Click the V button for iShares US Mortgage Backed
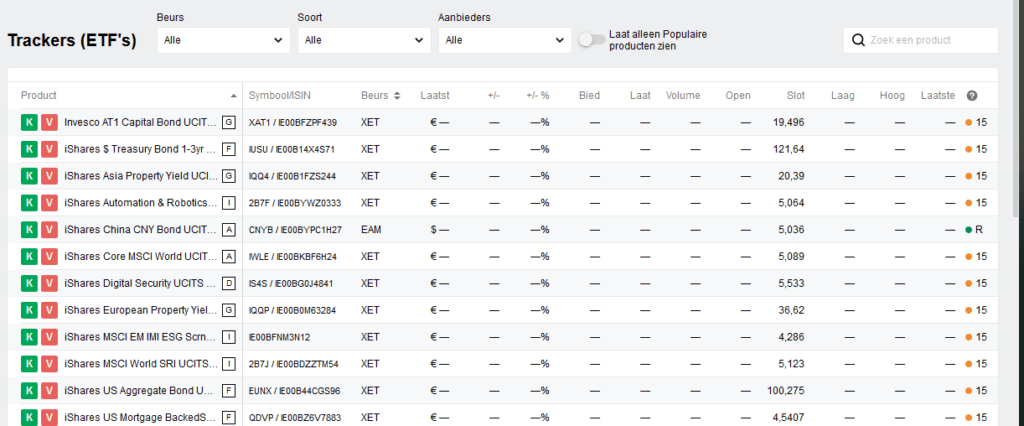The height and width of the screenshot is (426, 1024). point(49,417)
